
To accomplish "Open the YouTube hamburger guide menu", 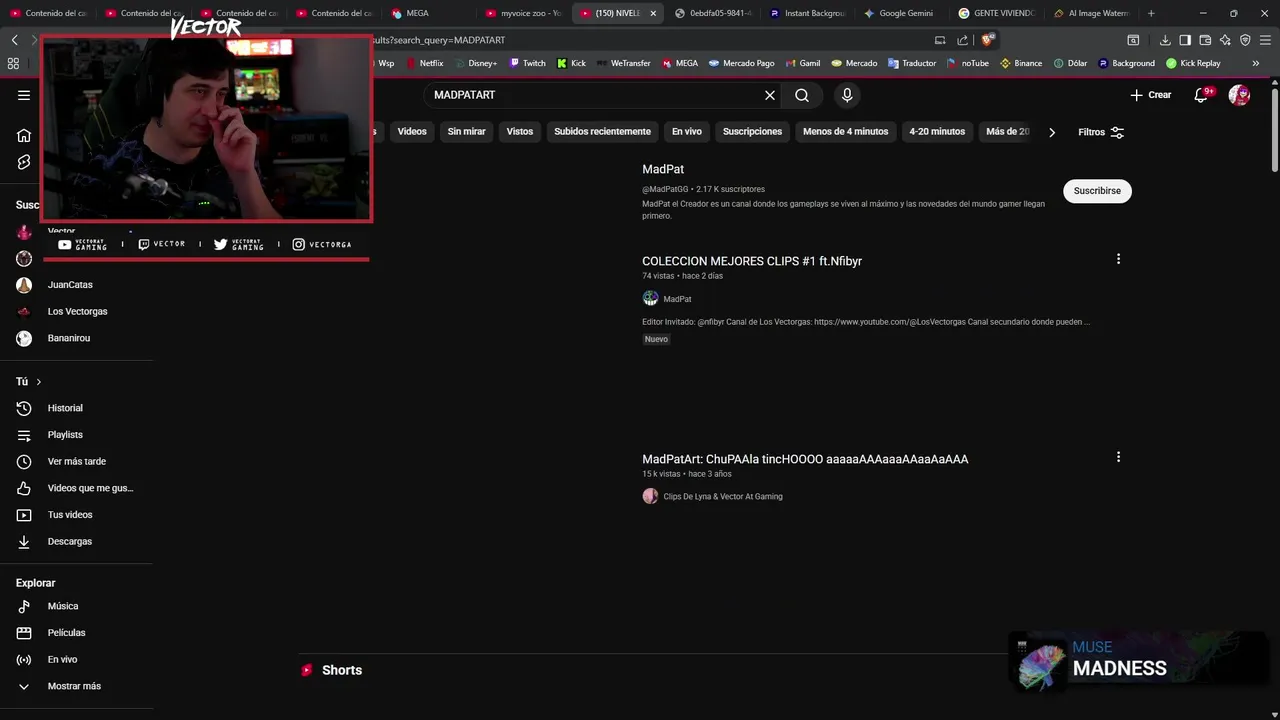I will (x=24, y=95).
